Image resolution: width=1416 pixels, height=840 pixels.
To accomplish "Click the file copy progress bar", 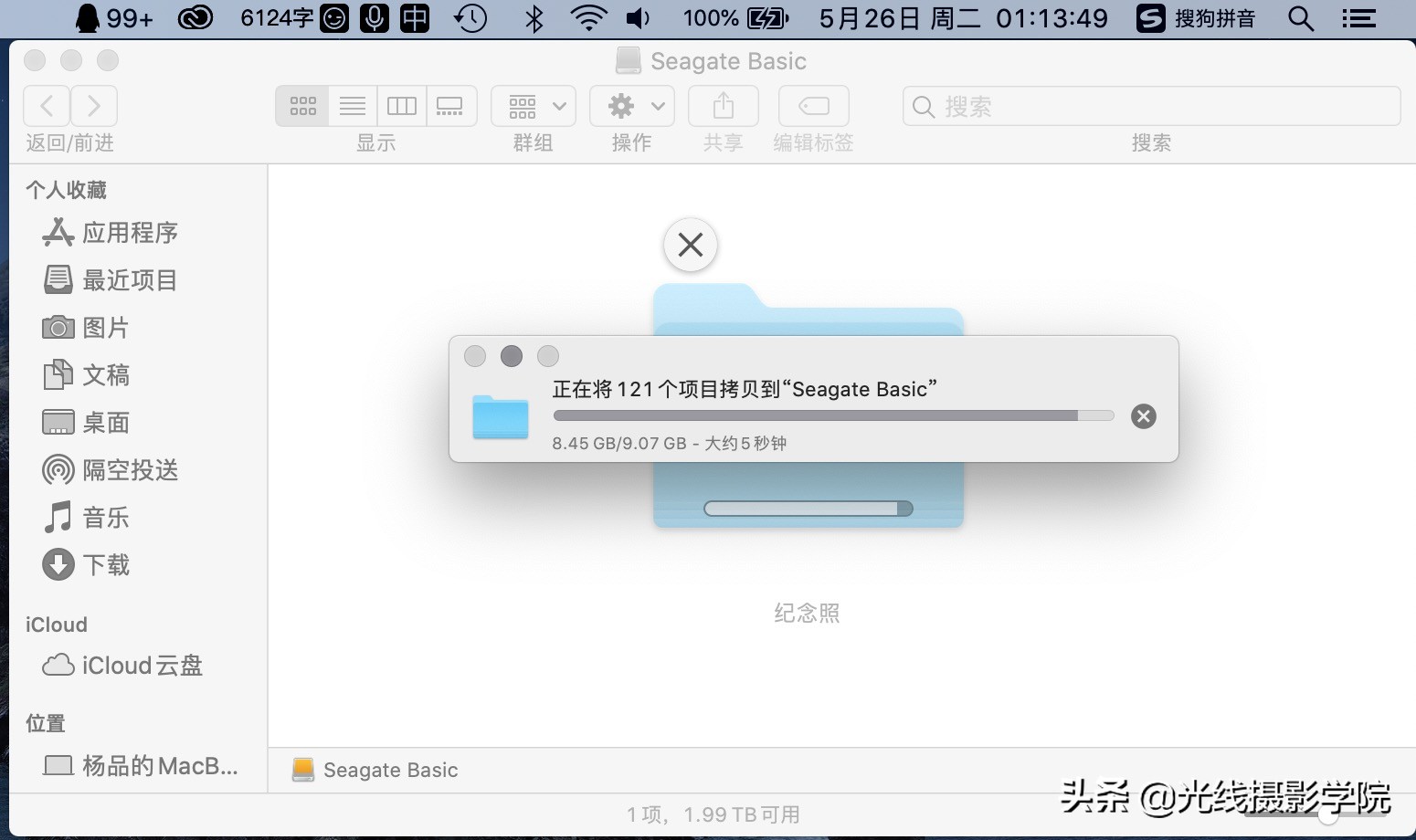I will point(832,415).
